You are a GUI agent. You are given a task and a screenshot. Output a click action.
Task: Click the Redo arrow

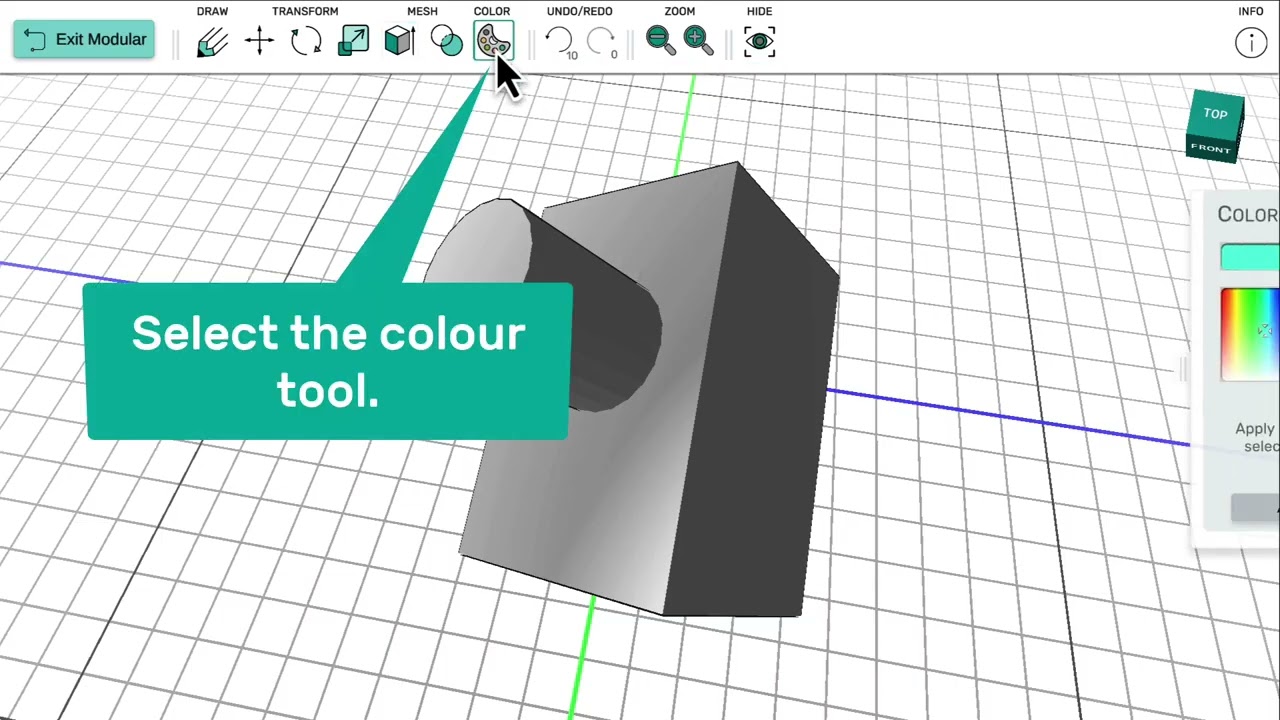click(600, 41)
